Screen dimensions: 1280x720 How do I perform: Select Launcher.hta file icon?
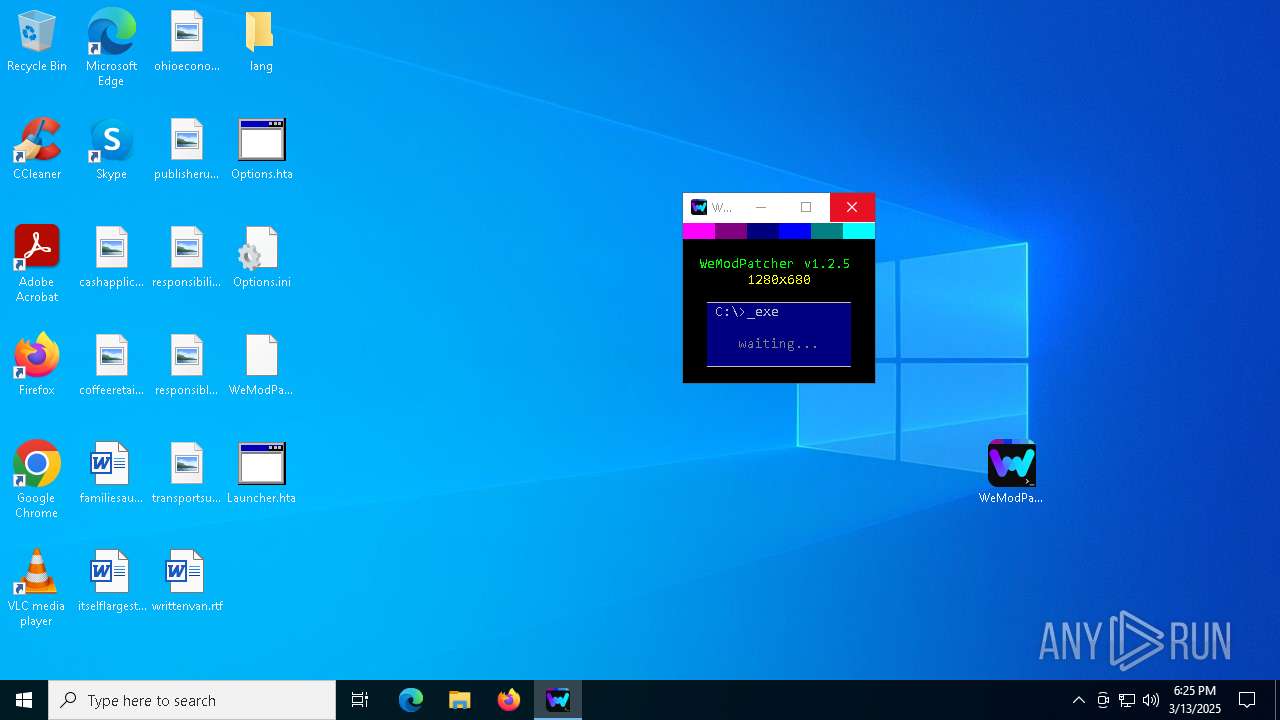click(x=261, y=474)
